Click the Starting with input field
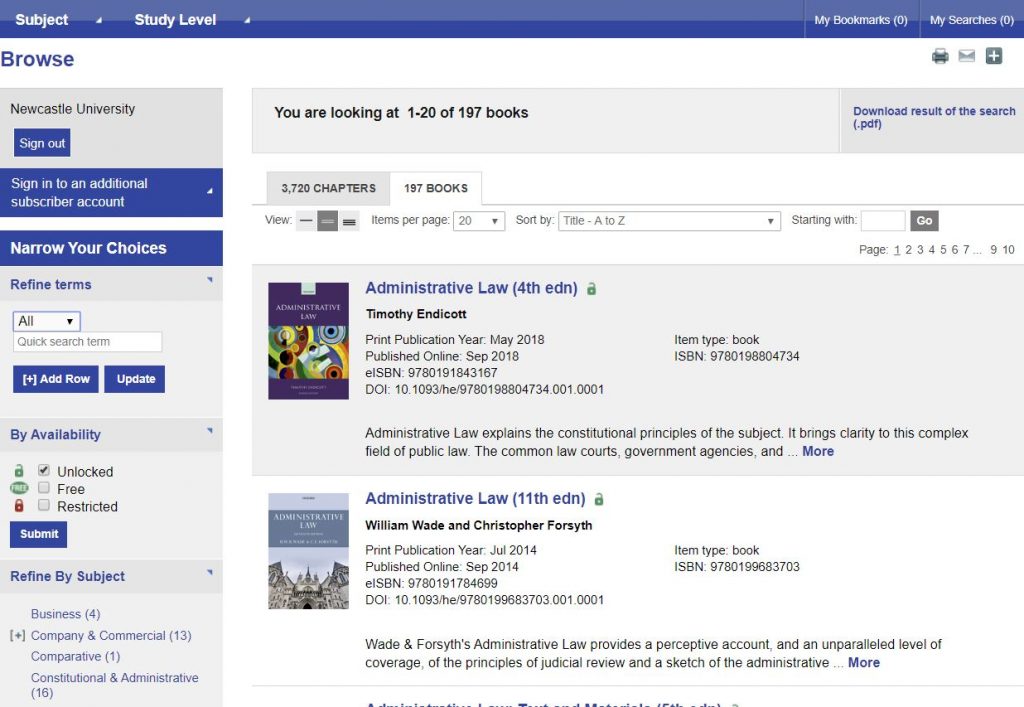This screenshot has height=707, width=1024. pos(882,221)
